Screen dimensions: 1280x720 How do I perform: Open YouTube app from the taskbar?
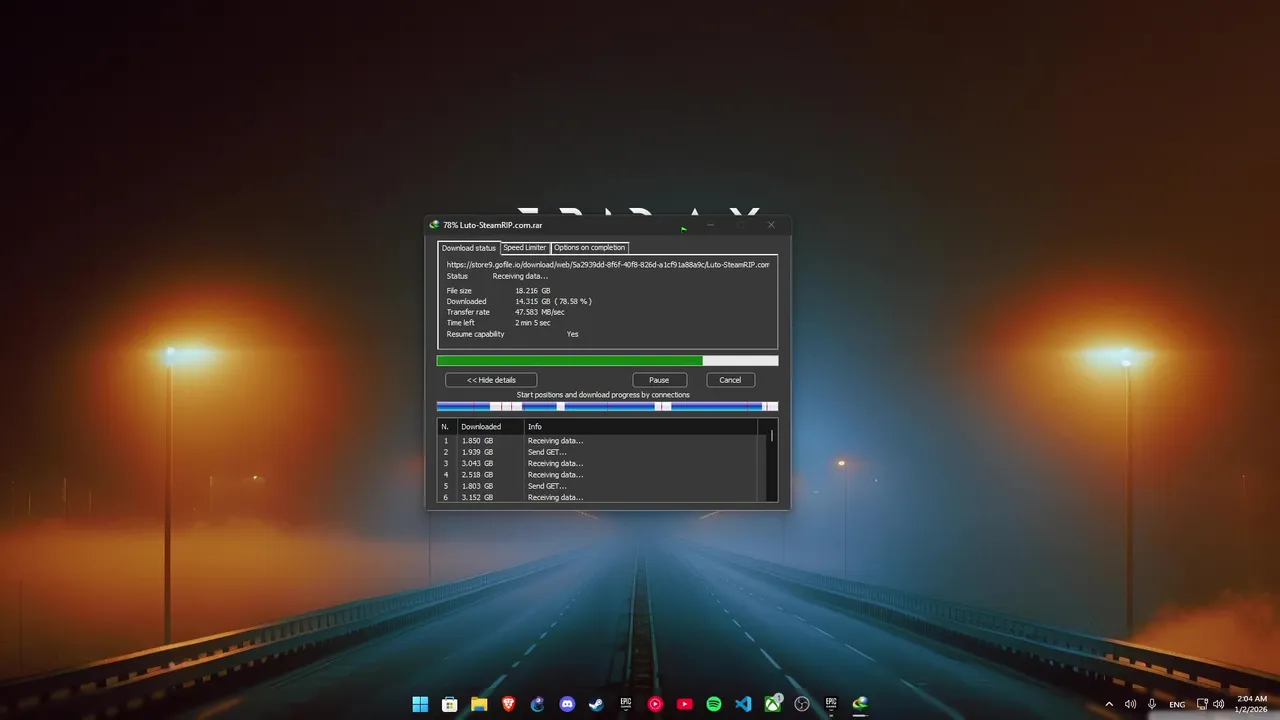(x=684, y=704)
